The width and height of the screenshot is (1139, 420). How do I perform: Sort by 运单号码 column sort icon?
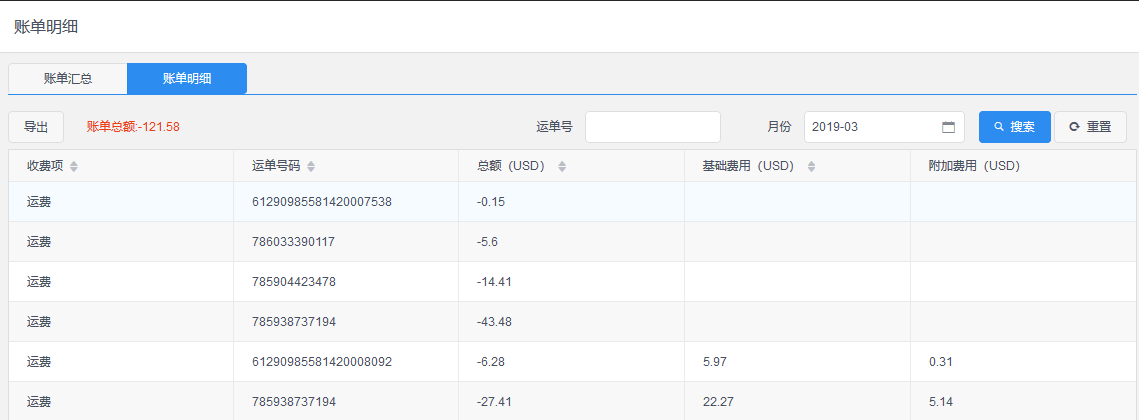[311, 166]
